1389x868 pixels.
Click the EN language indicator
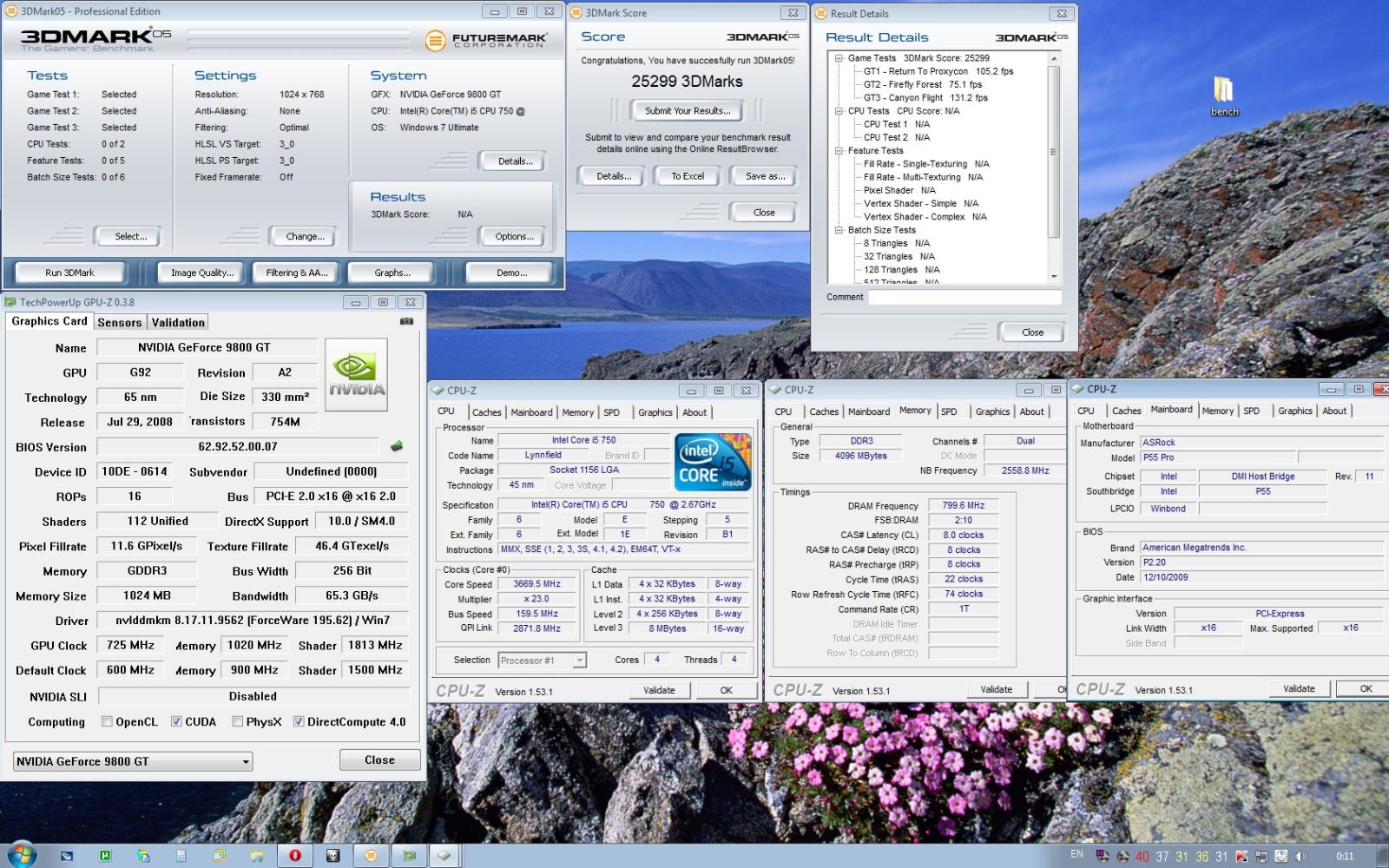(1076, 855)
